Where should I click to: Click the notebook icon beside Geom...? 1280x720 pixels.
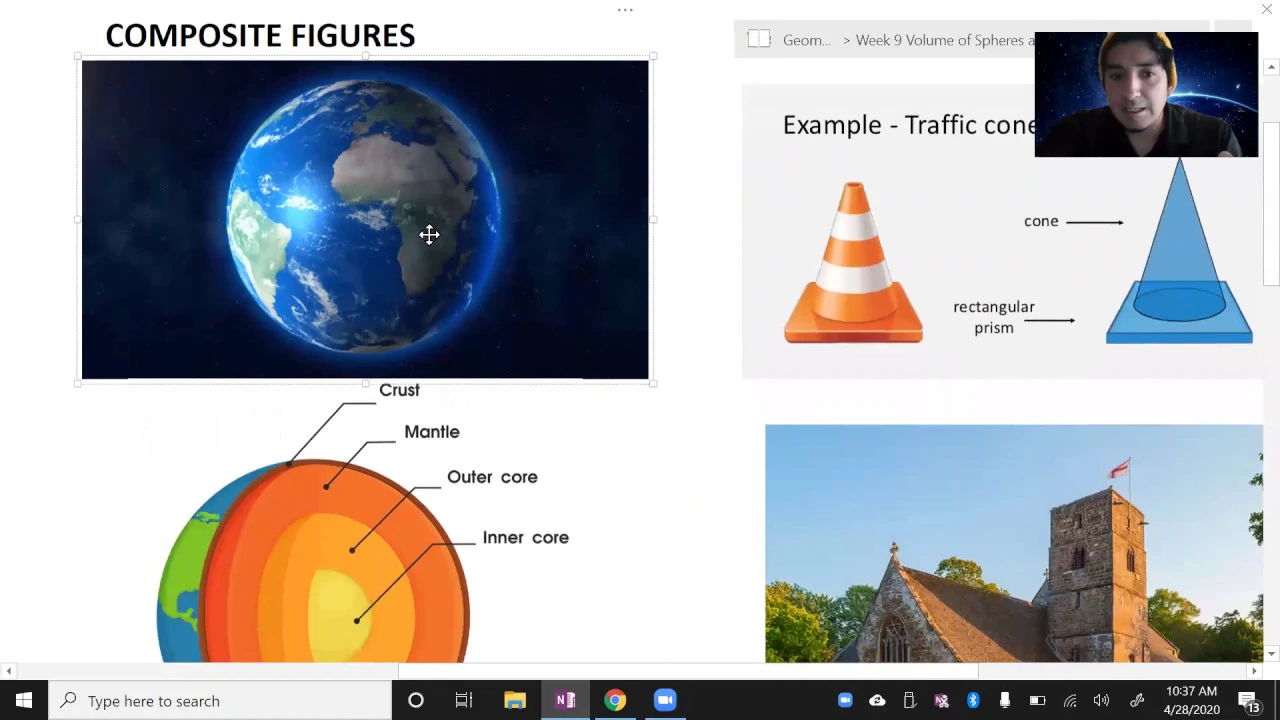759,40
